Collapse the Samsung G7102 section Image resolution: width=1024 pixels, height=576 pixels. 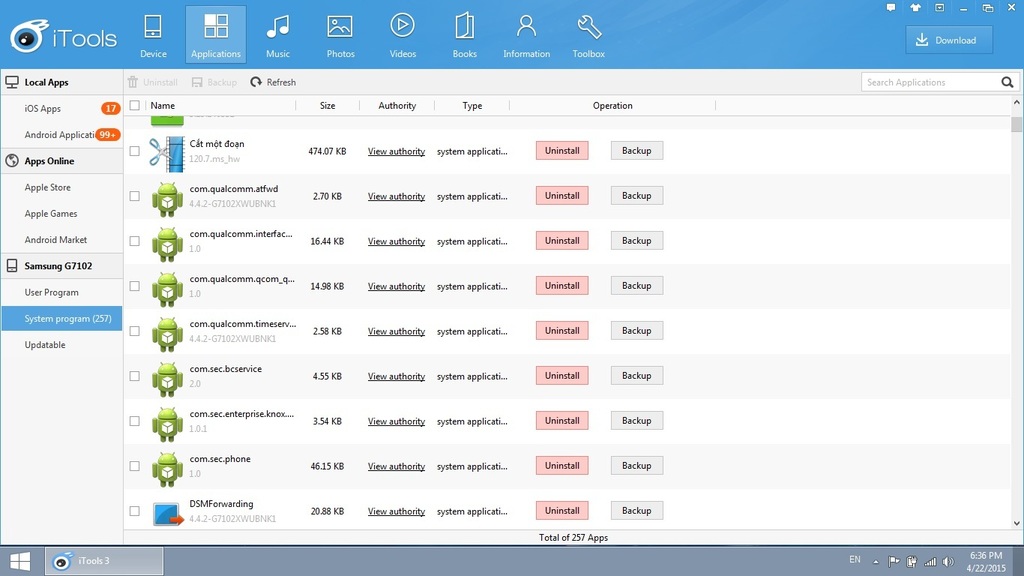61,266
